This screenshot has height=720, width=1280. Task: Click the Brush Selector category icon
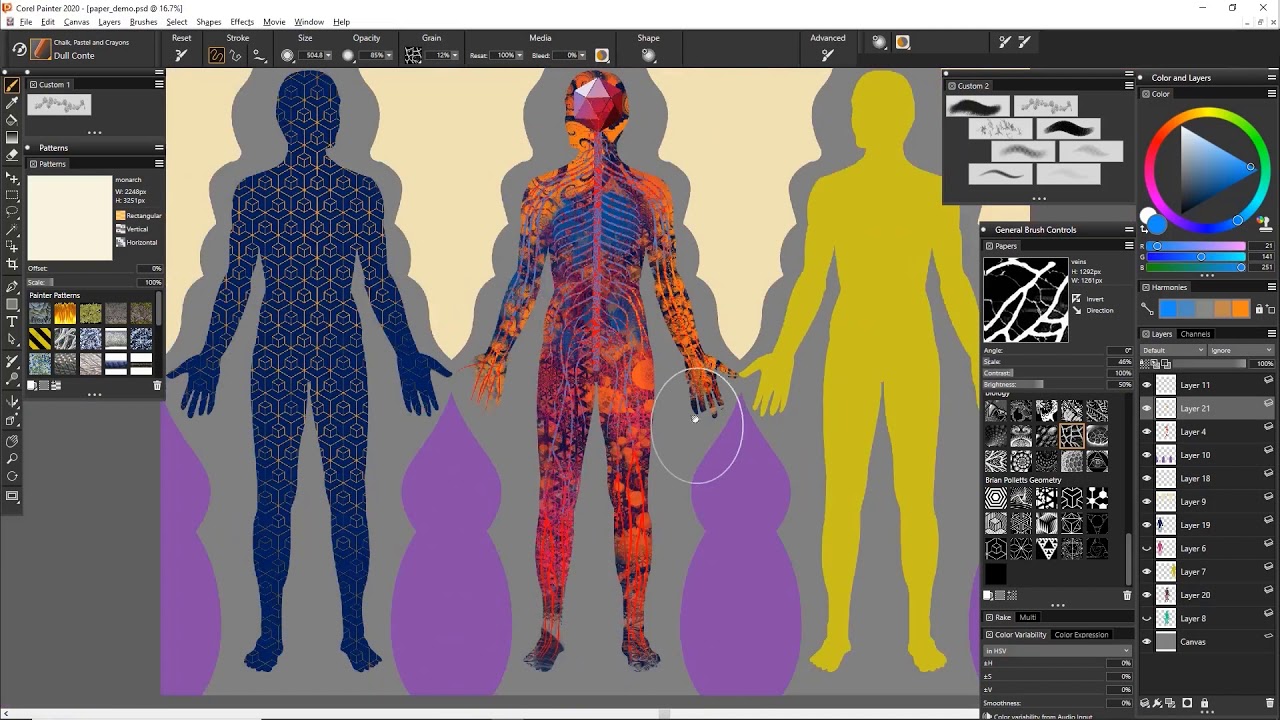pos(40,49)
